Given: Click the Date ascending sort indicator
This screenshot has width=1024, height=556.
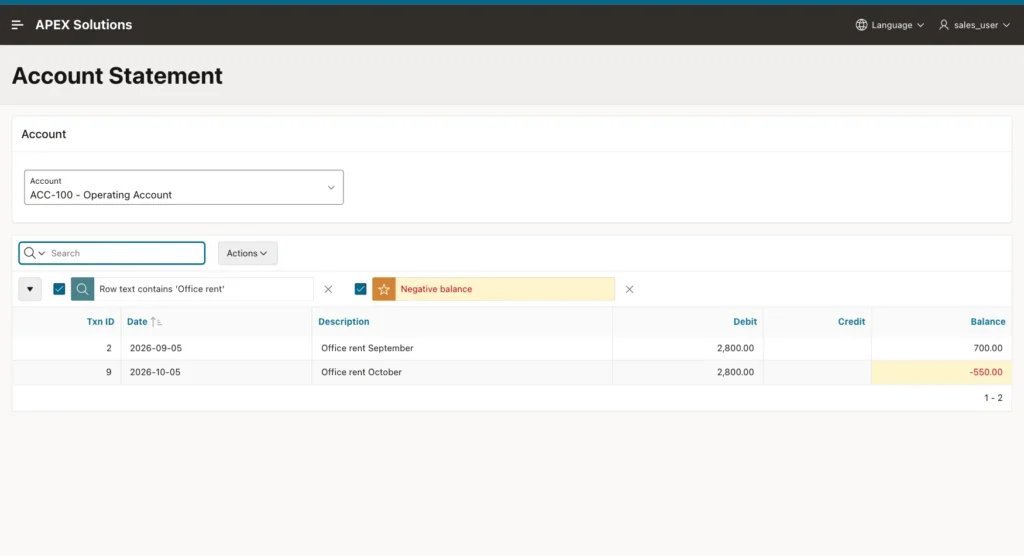Looking at the screenshot, I should pos(155,321).
